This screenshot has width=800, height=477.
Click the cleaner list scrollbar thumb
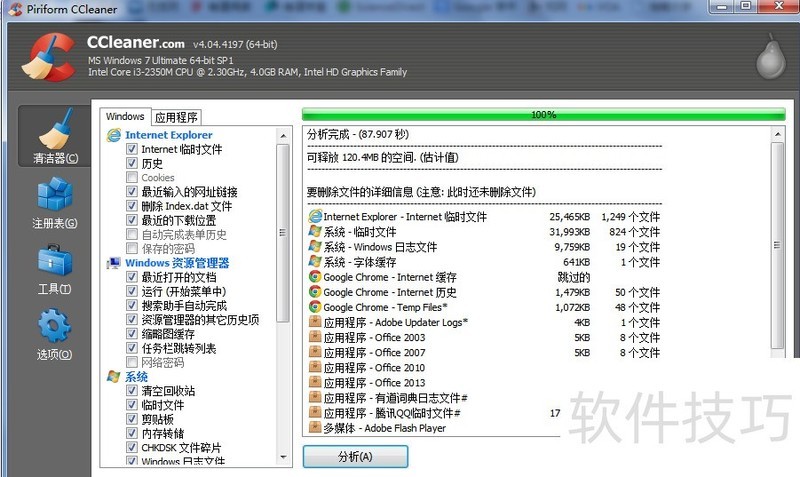pyautogui.click(x=283, y=233)
